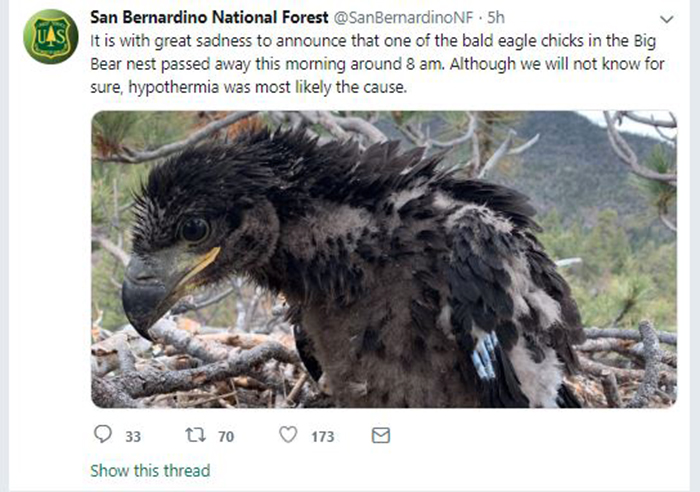Screen dimensions: 700x492
Task: Click the tweet line mentioning hypothermia
Action: 249,87
